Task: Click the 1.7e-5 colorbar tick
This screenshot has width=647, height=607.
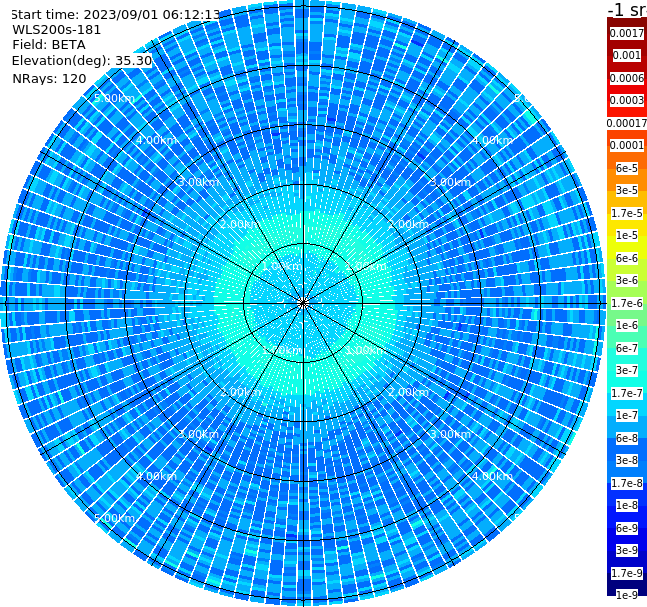Action: (x=627, y=213)
